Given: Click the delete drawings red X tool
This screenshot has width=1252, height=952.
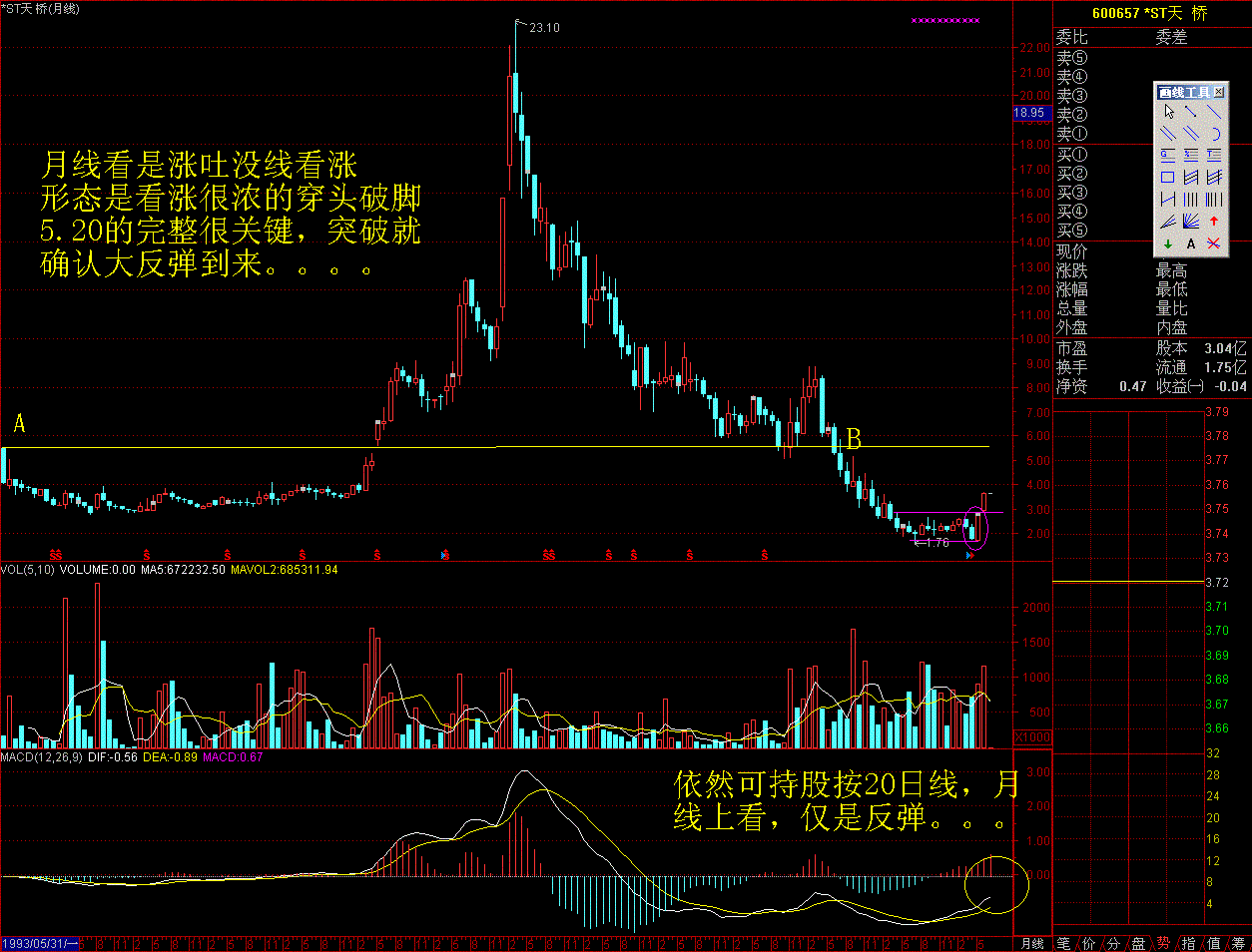Looking at the screenshot, I should point(1214,243).
